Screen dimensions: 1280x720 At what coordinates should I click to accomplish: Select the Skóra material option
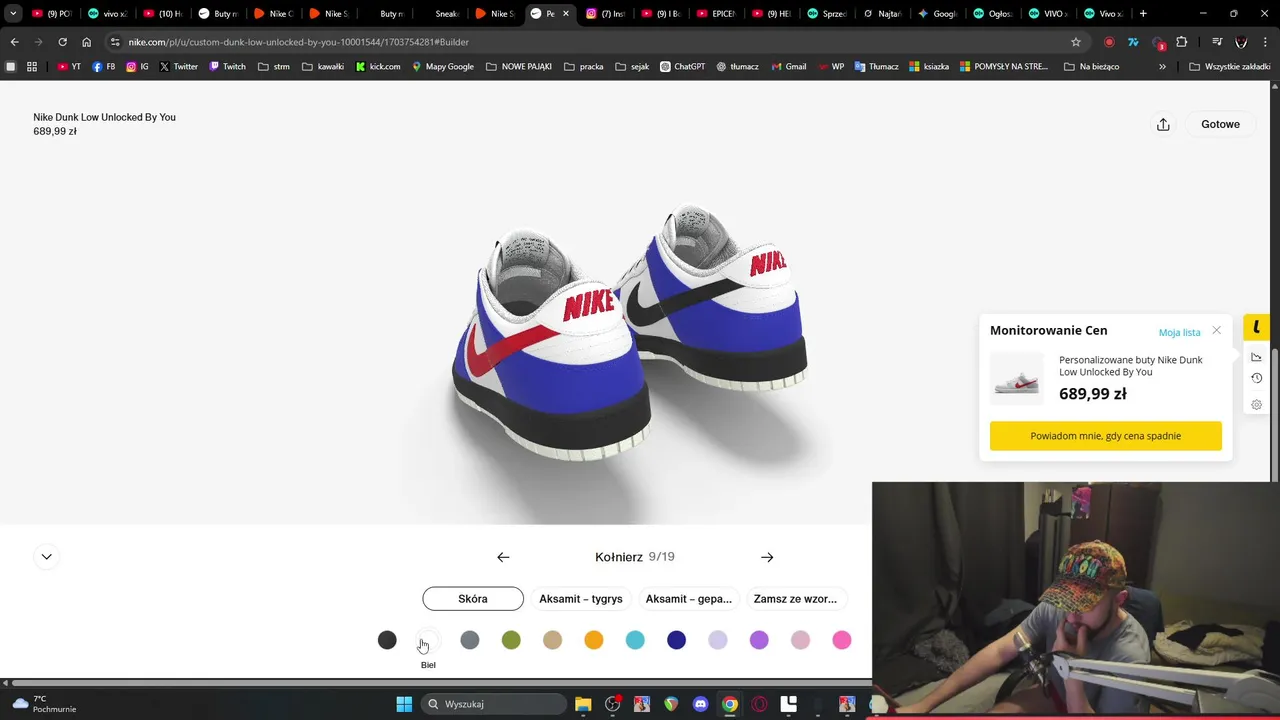pos(473,599)
